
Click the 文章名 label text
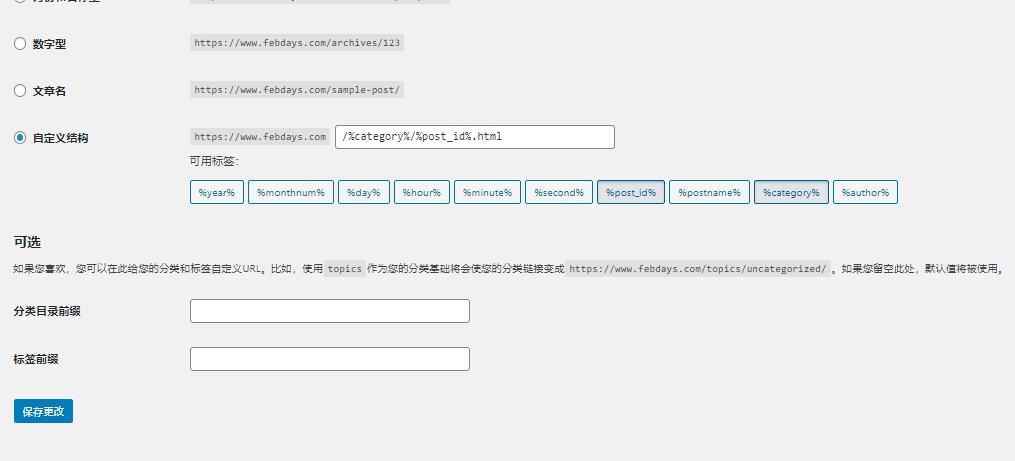pyautogui.click(x=49, y=91)
